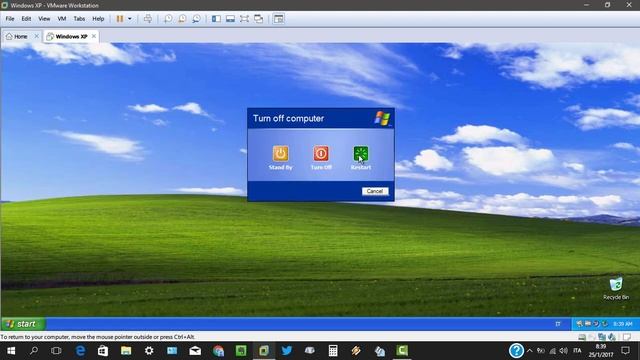Click the Stand By power button
The width and height of the screenshot is (640, 360).
(x=280, y=154)
